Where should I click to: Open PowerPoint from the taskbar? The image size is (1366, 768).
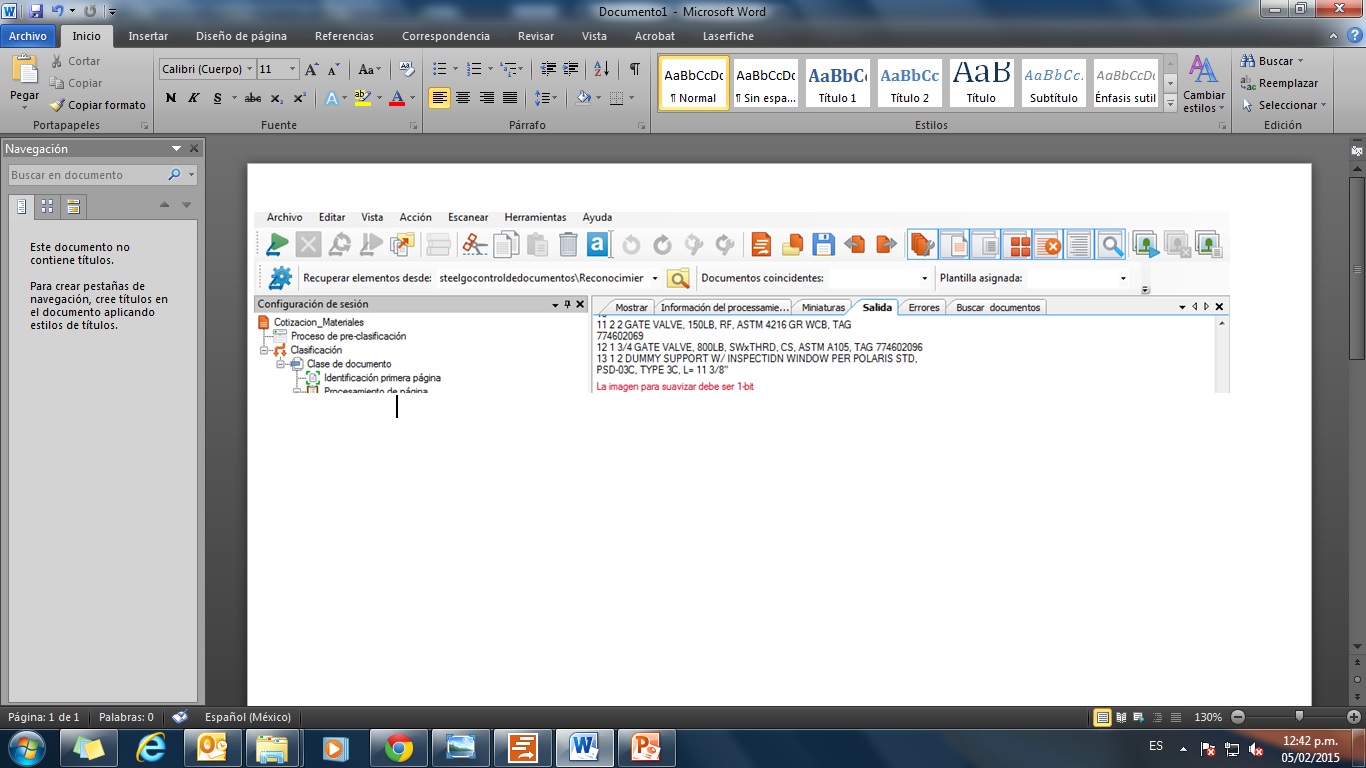(647, 748)
